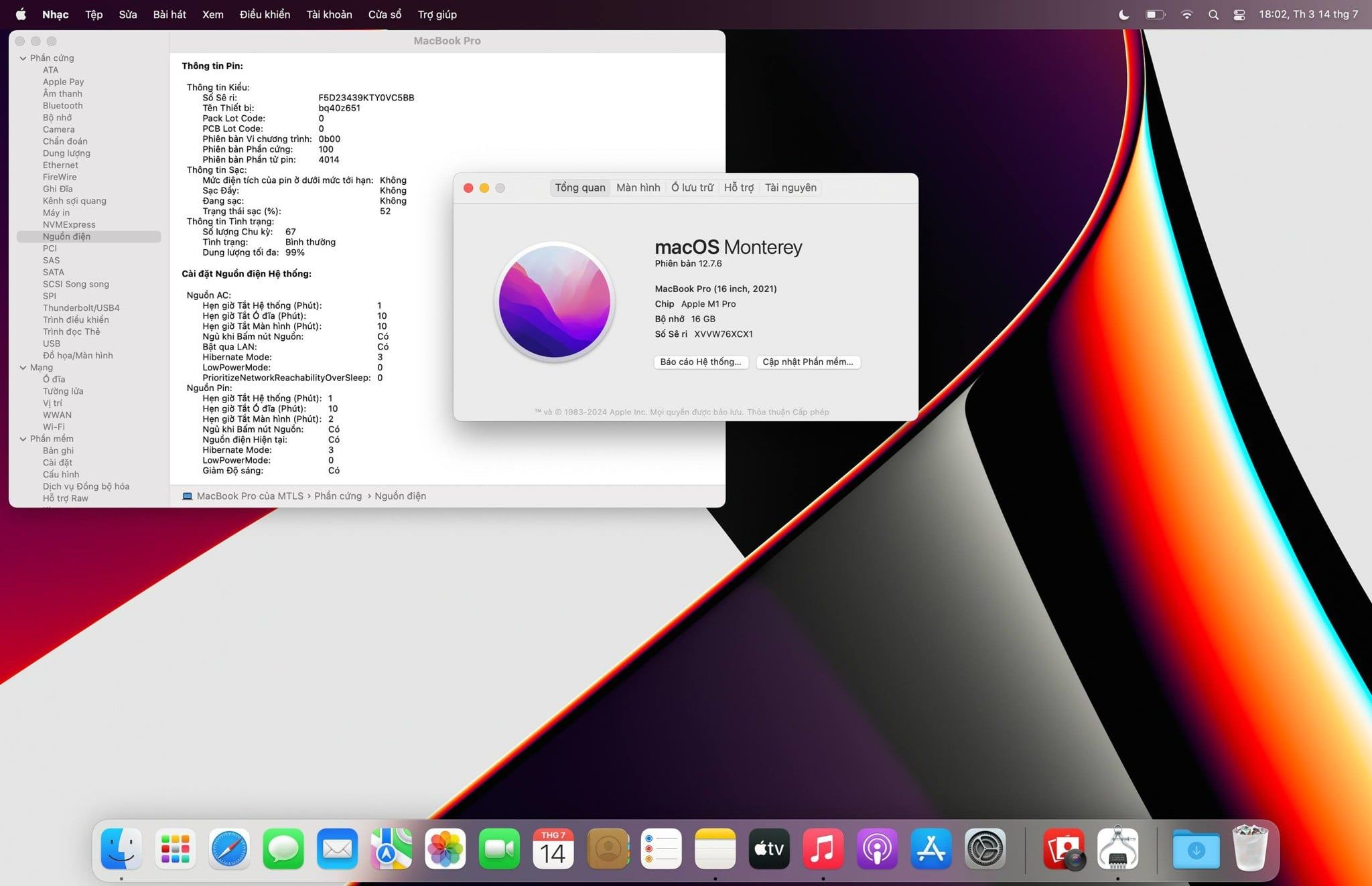Open Mail app in dock
Viewport: 1372px width, 886px height.
(x=338, y=848)
